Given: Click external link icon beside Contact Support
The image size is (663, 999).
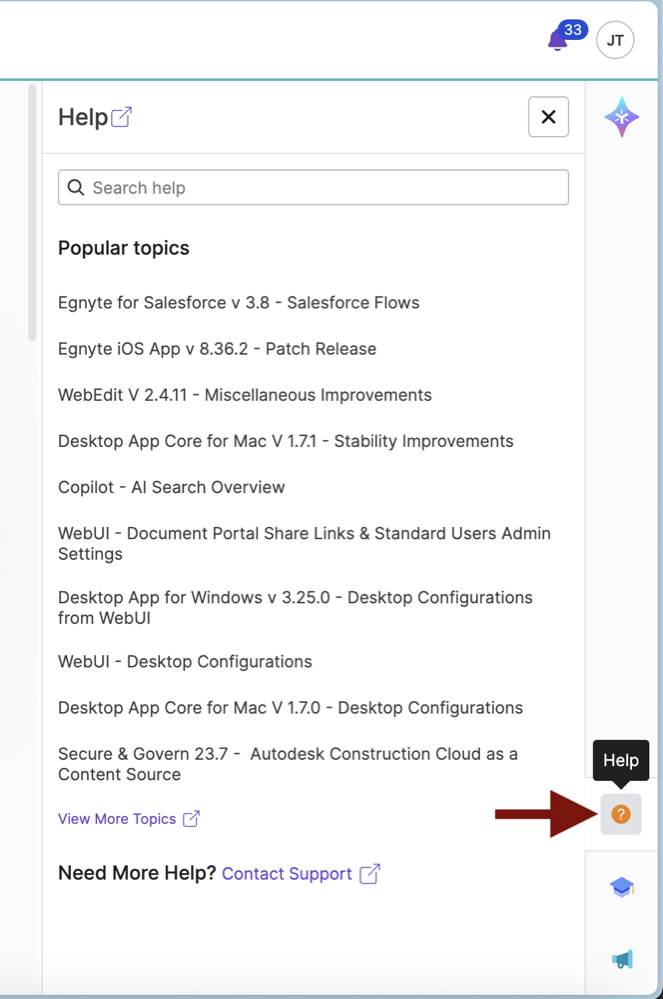Looking at the screenshot, I should click(x=369, y=873).
